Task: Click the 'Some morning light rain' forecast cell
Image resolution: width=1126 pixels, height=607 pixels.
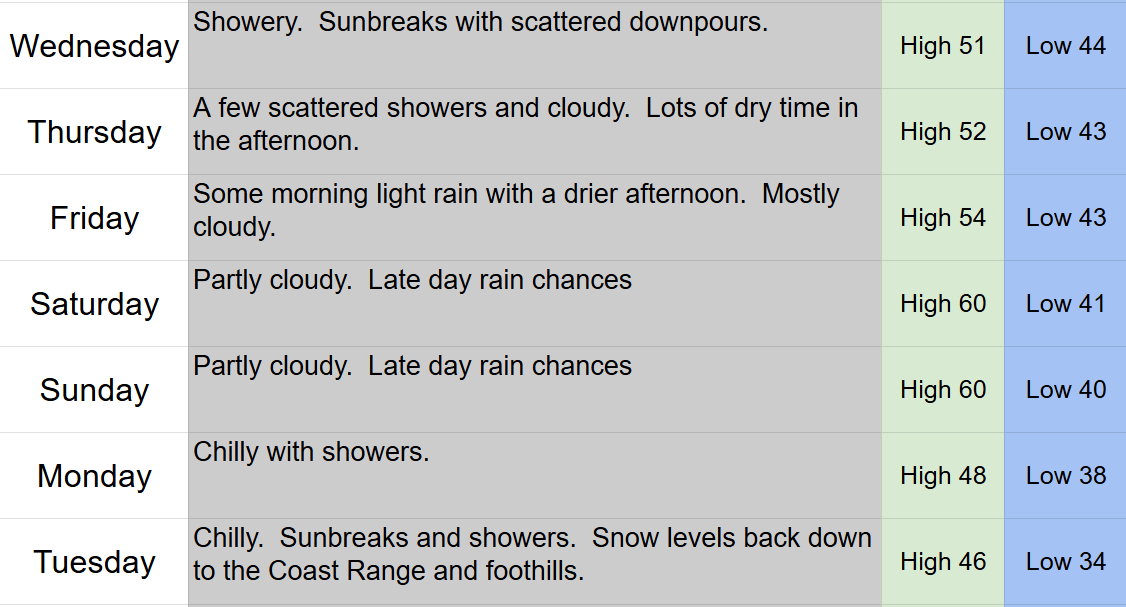Action: click(535, 218)
